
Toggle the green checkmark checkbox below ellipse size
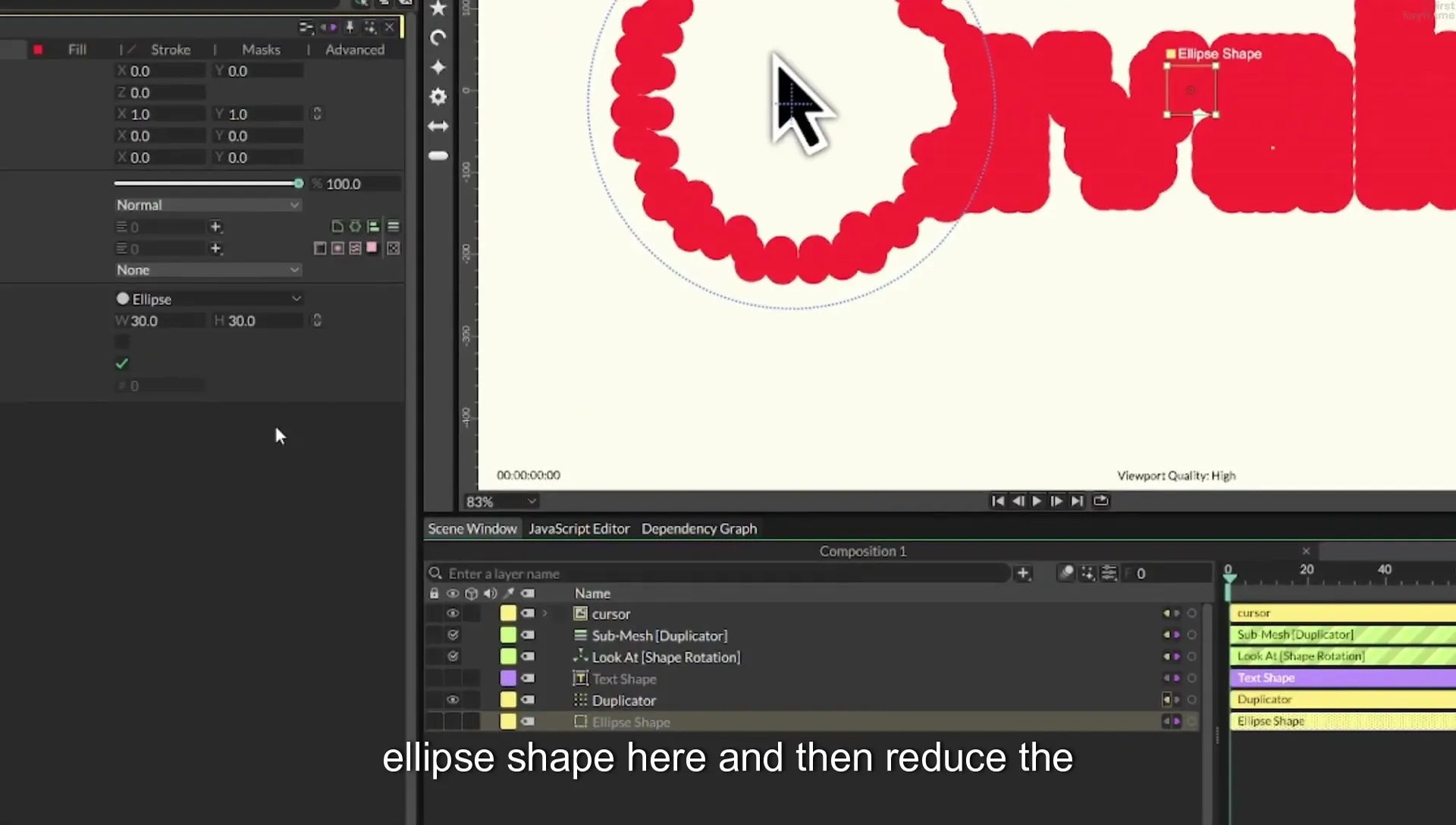pyautogui.click(x=122, y=364)
